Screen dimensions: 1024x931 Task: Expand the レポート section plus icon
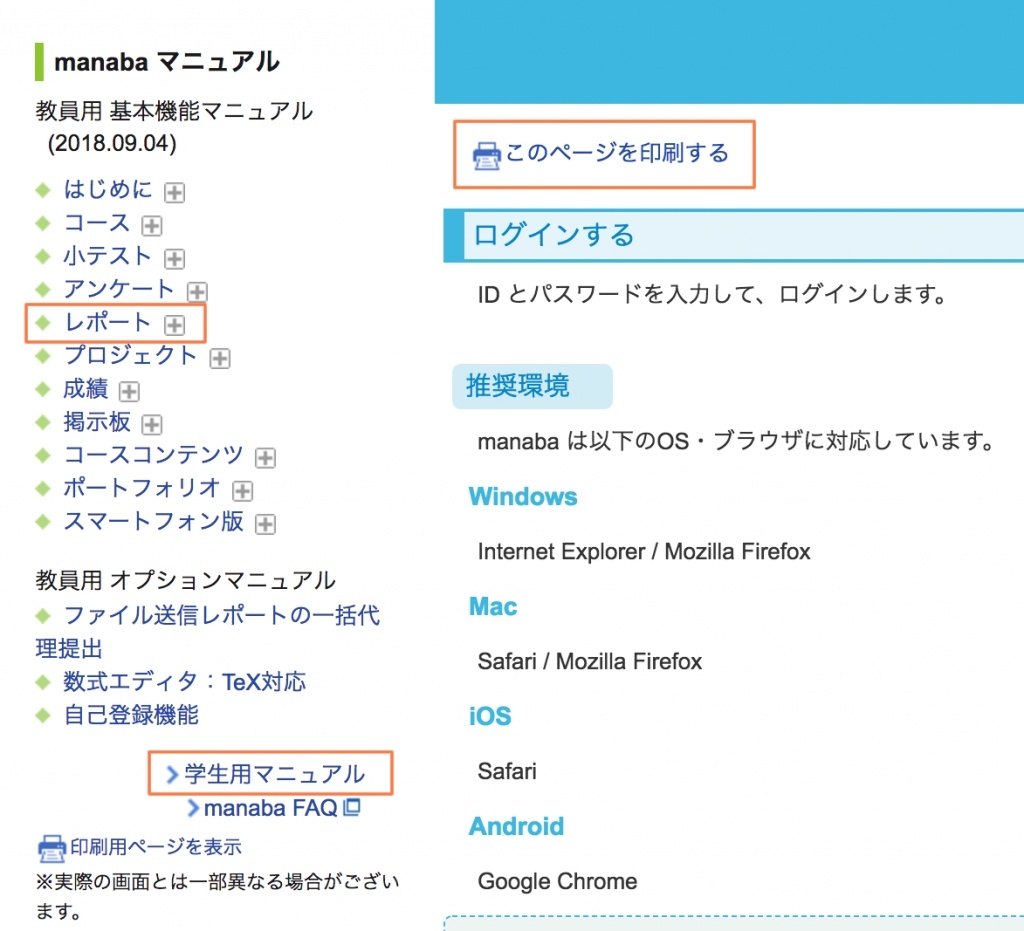(174, 324)
